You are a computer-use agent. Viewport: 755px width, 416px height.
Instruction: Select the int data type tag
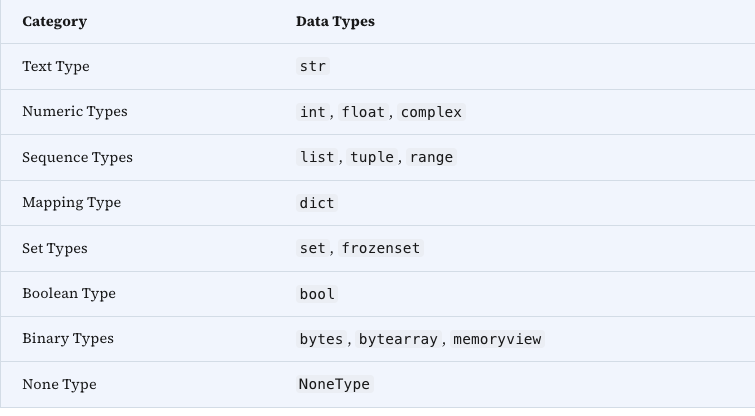click(313, 112)
